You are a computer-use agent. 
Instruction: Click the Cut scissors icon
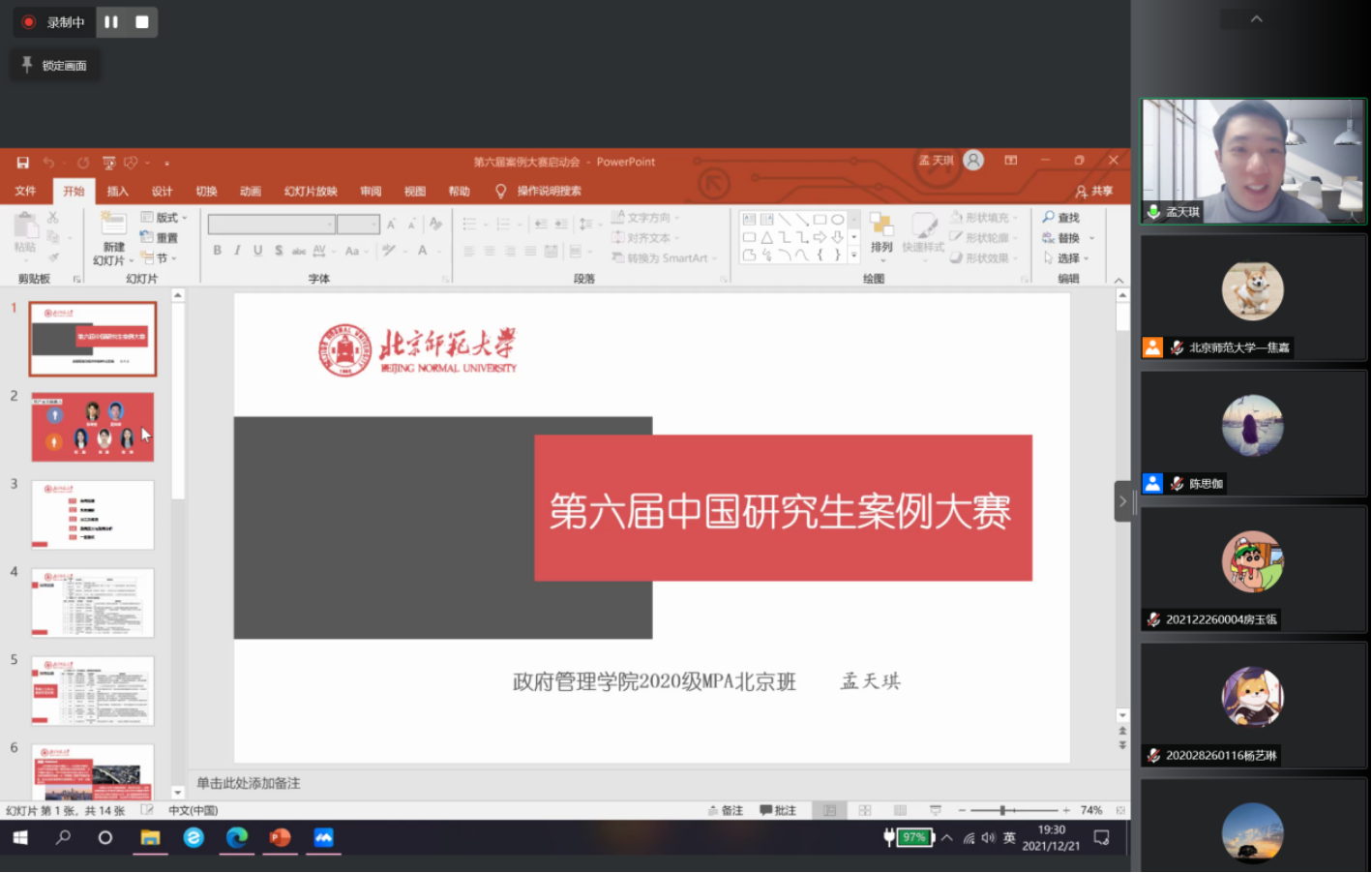pyautogui.click(x=53, y=218)
